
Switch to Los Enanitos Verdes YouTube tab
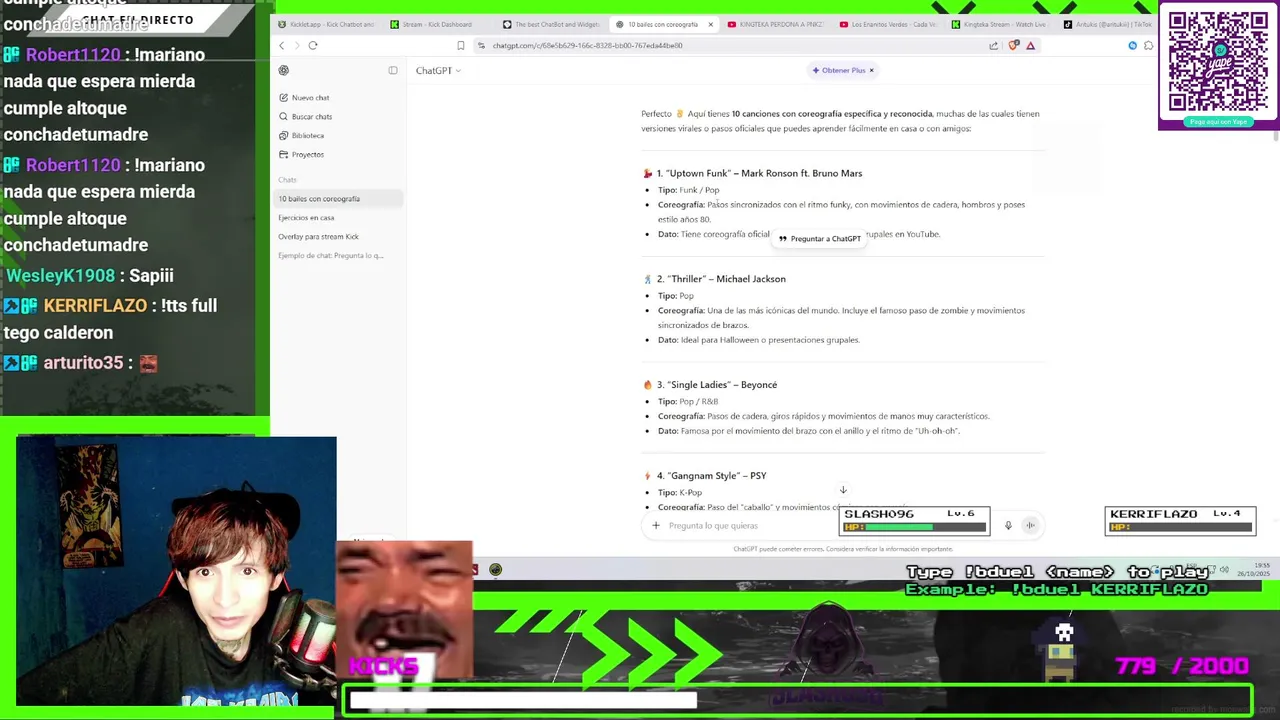click(x=888, y=24)
